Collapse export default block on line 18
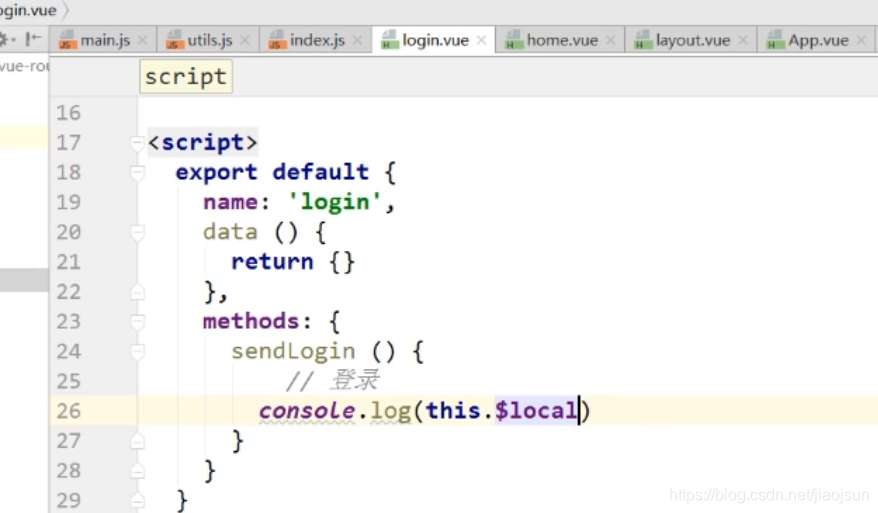 click(x=137, y=172)
